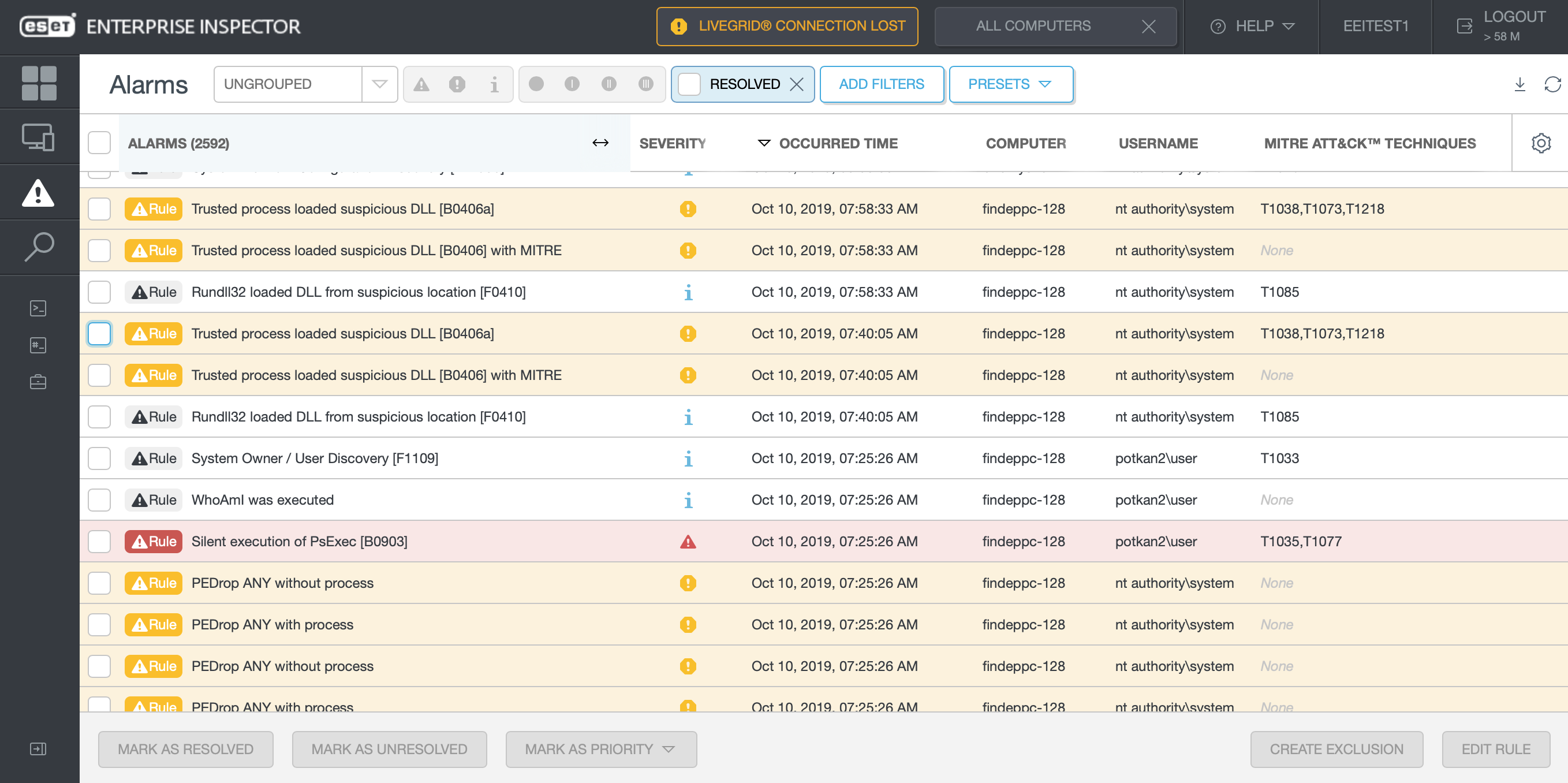Open the Dashboard grid icon in sidebar

(x=39, y=83)
